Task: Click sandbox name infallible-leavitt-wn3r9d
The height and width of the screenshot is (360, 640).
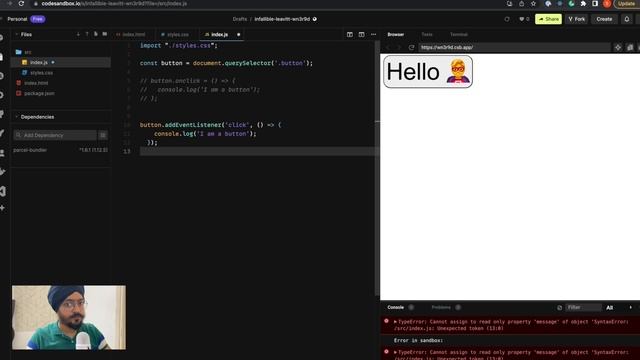Action: click(282, 19)
